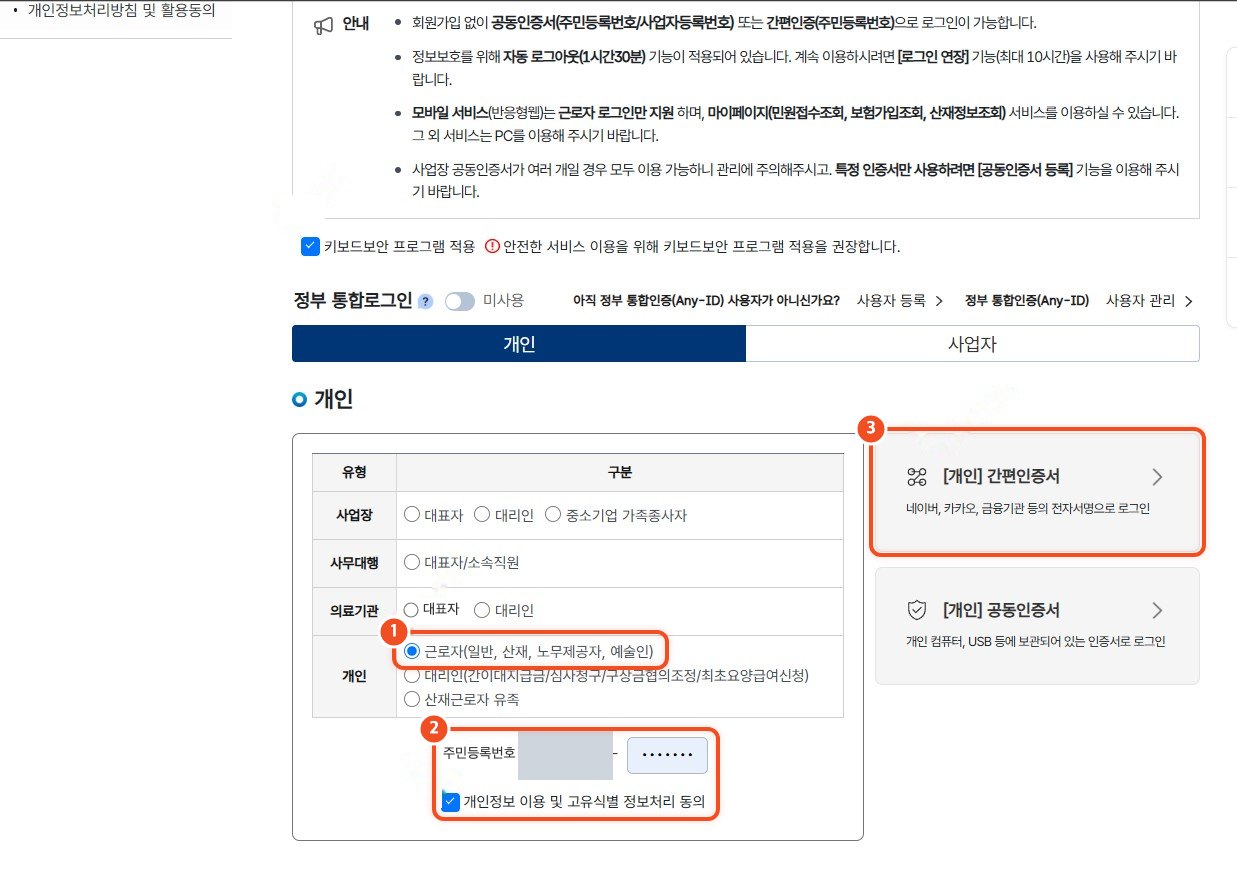Click the red warning icon beside keyboard security
The height and width of the screenshot is (870, 1237).
click(492, 246)
